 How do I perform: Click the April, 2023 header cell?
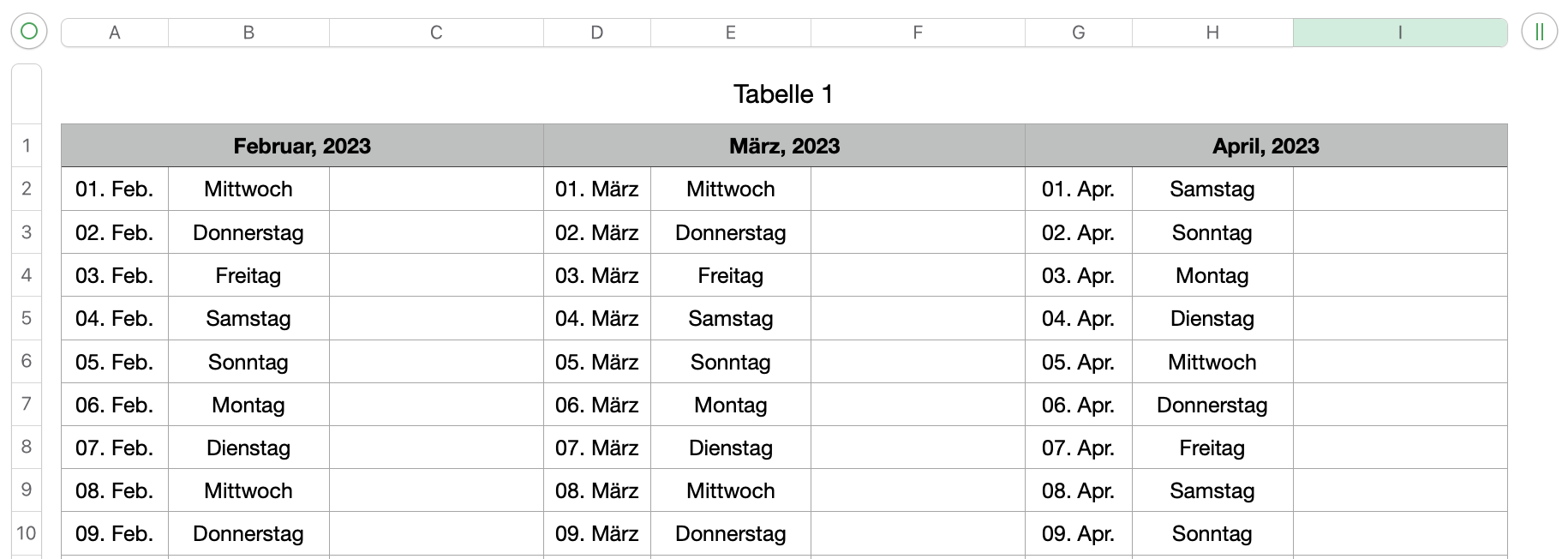point(1266,146)
